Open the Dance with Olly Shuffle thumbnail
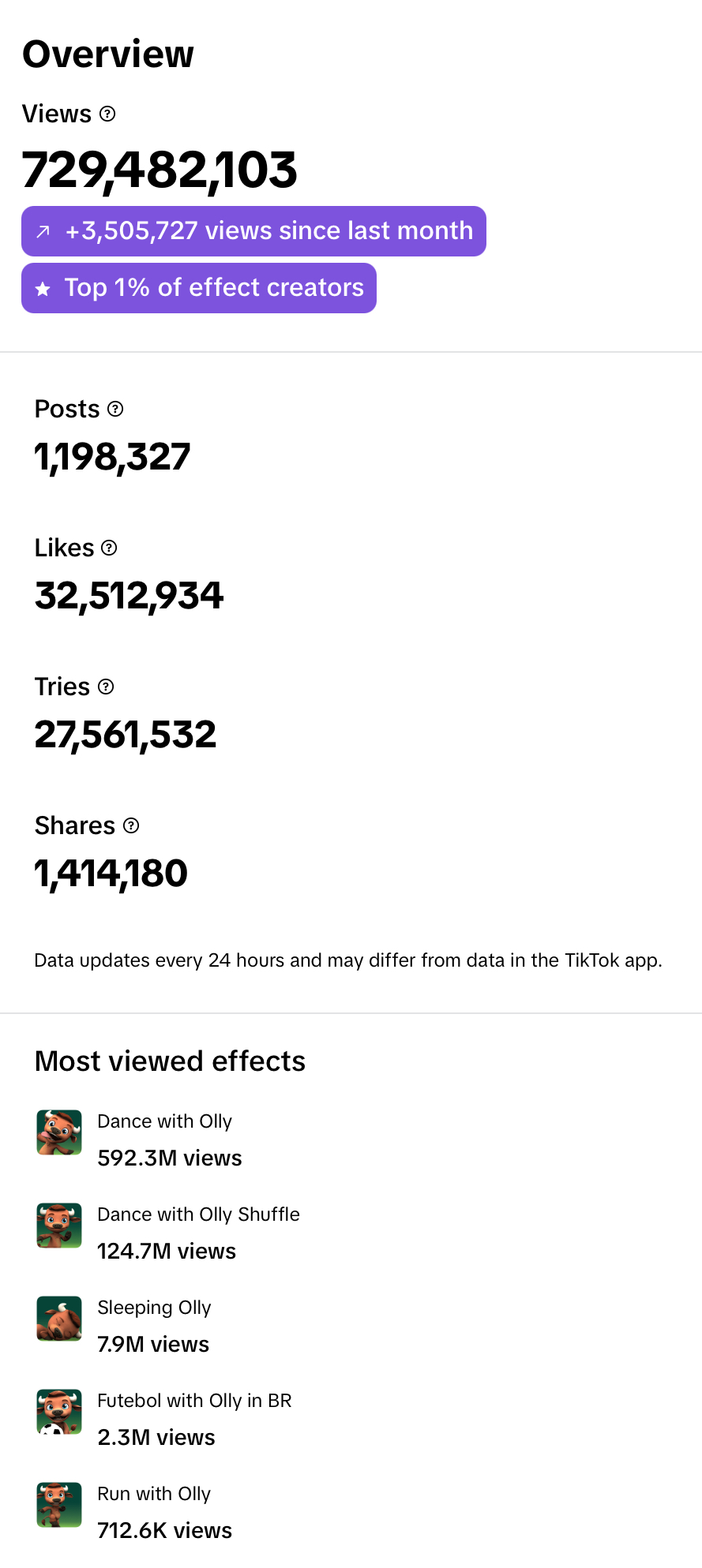This screenshot has height=1568, width=702. tap(59, 1226)
